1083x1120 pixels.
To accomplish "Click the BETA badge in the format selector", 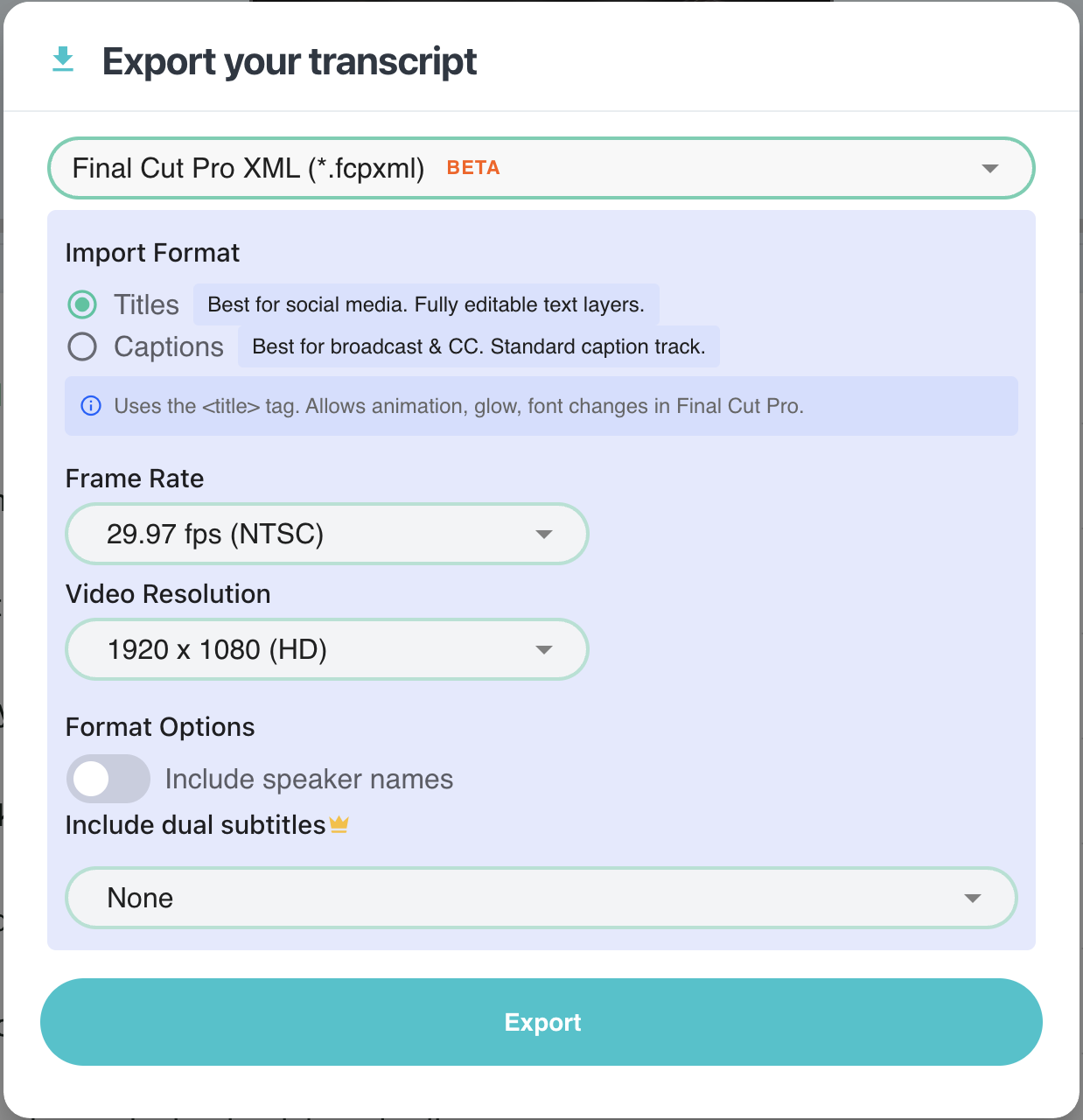I will point(473,168).
